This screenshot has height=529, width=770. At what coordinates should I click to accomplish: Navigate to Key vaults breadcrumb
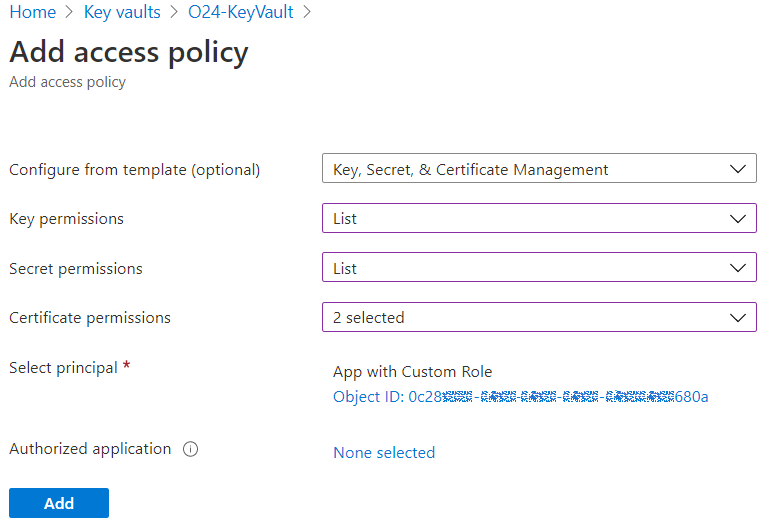122,13
